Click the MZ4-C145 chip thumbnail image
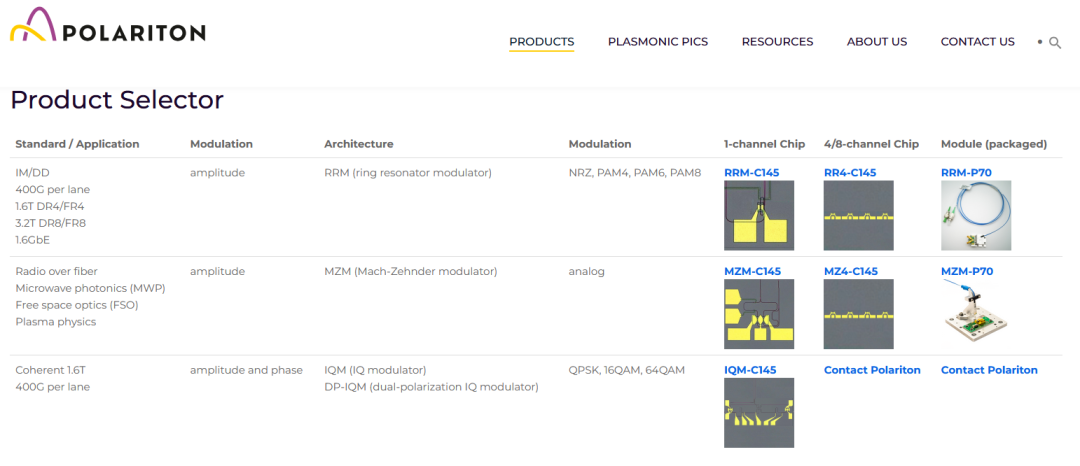Screen dimensions: 1080x466 [858, 314]
